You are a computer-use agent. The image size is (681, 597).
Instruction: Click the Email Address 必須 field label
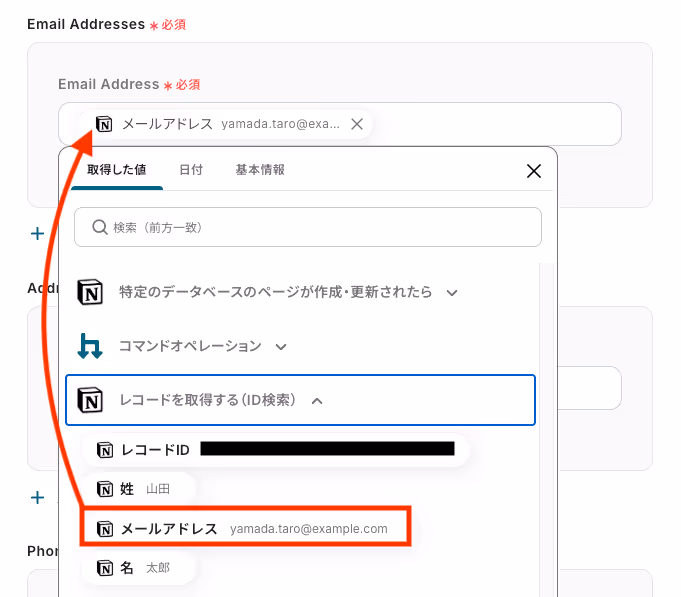(129, 84)
